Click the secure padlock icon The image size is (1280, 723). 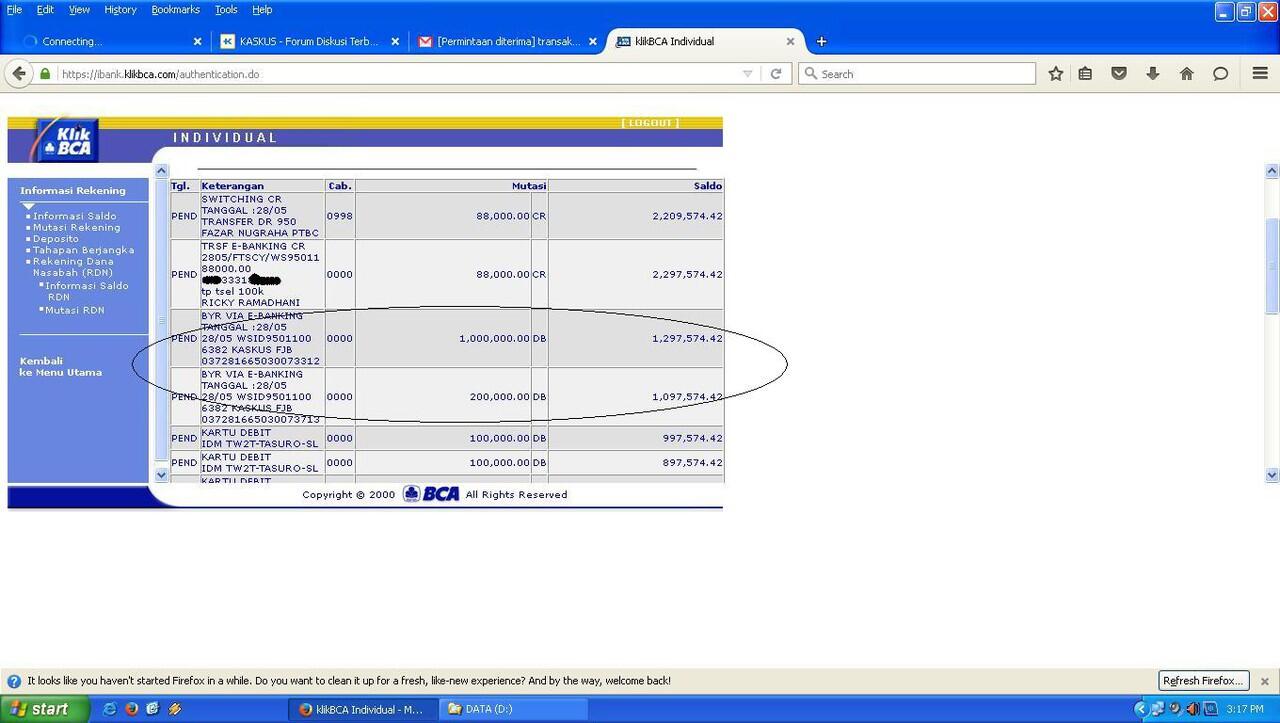click(45, 74)
